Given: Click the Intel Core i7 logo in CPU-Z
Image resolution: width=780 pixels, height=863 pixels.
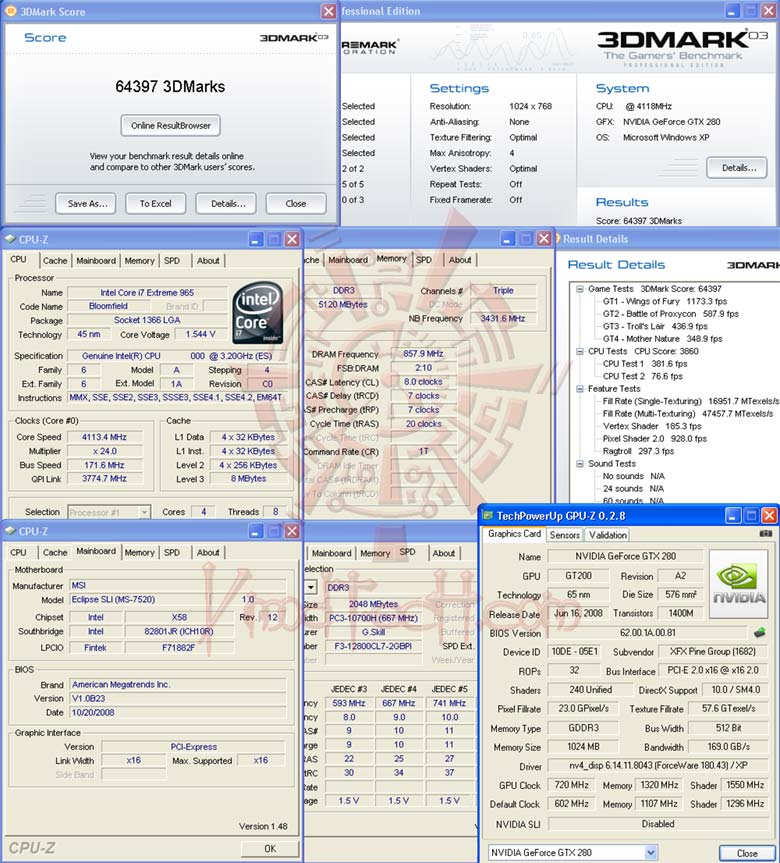Looking at the screenshot, I should pyautogui.click(x=258, y=313).
